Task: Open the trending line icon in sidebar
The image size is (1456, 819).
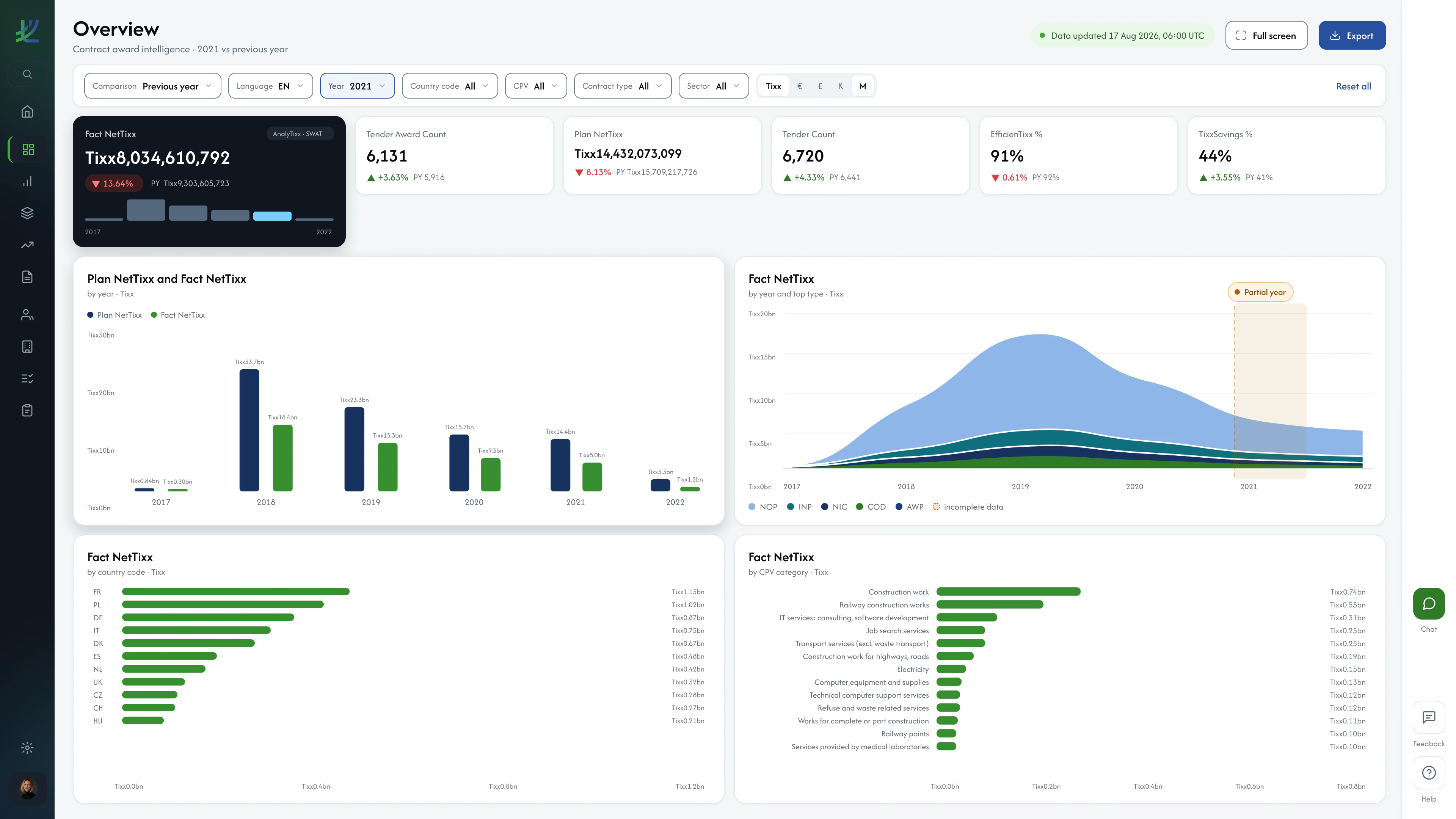Action: tap(27, 245)
